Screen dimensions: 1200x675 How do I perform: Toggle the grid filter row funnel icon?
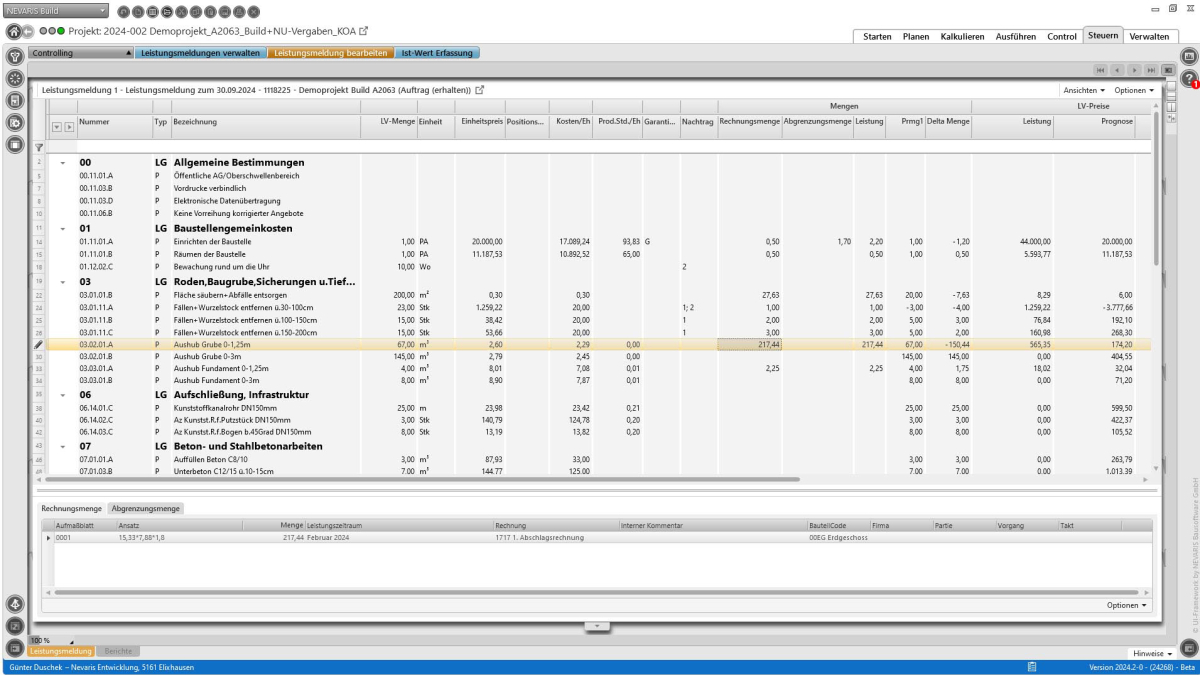[39, 146]
